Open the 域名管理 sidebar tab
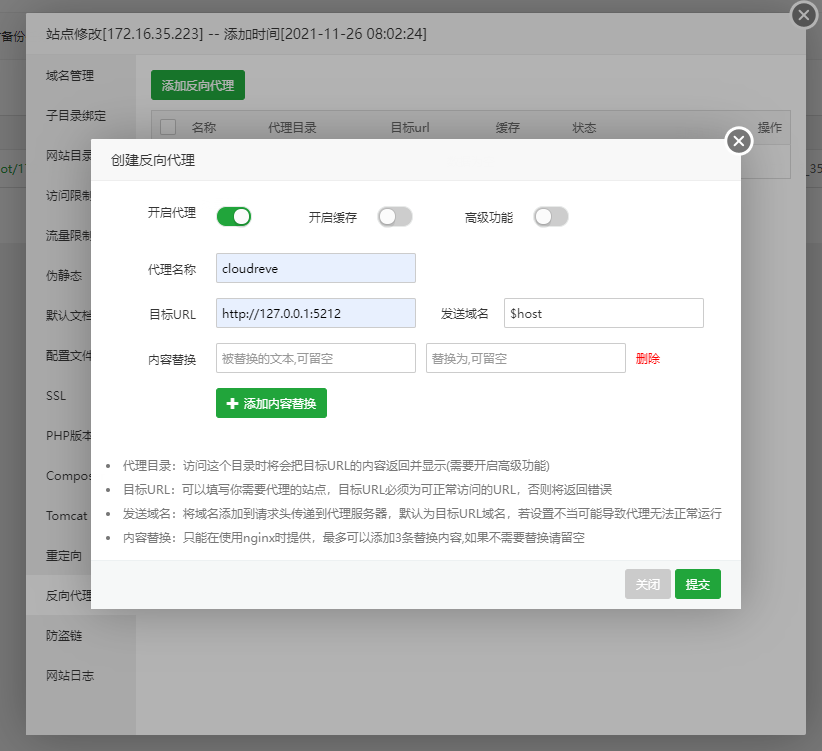822x751 pixels. tap(69, 75)
